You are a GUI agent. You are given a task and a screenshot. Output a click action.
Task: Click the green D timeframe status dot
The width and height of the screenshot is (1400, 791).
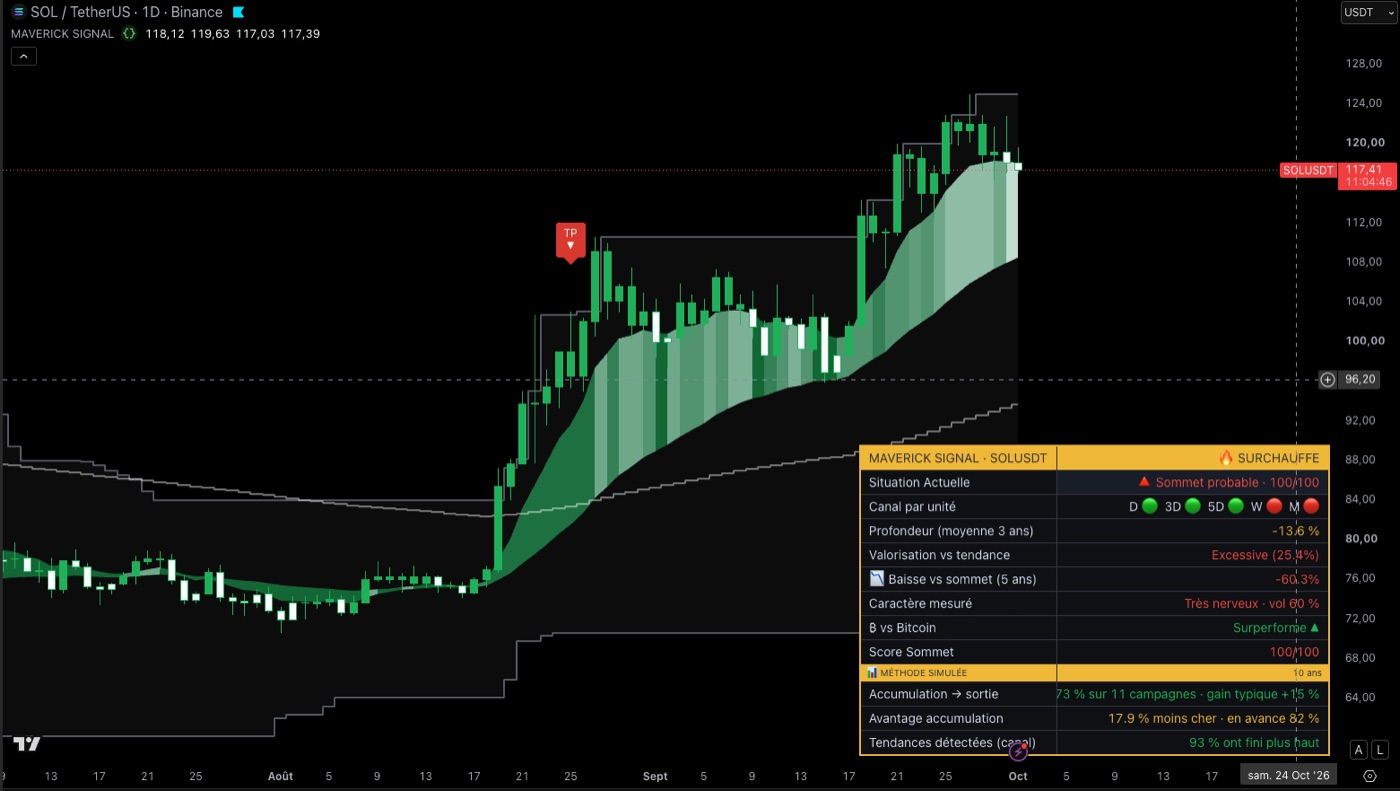click(x=1150, y=507)
